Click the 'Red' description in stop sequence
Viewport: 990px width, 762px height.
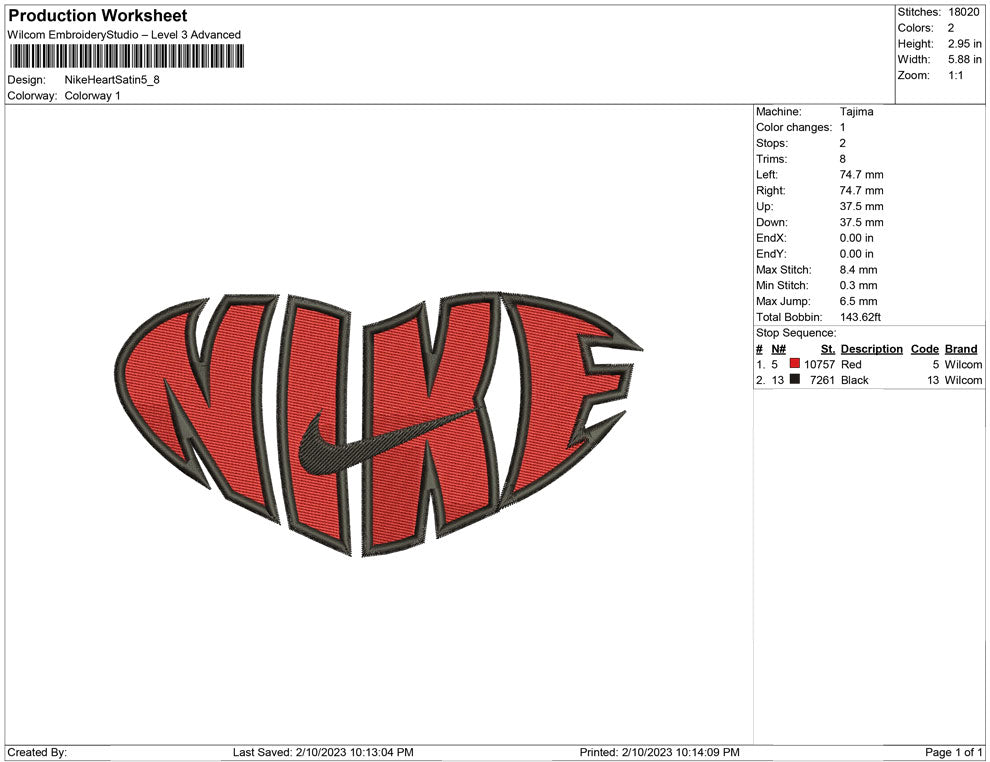[851, 364]
